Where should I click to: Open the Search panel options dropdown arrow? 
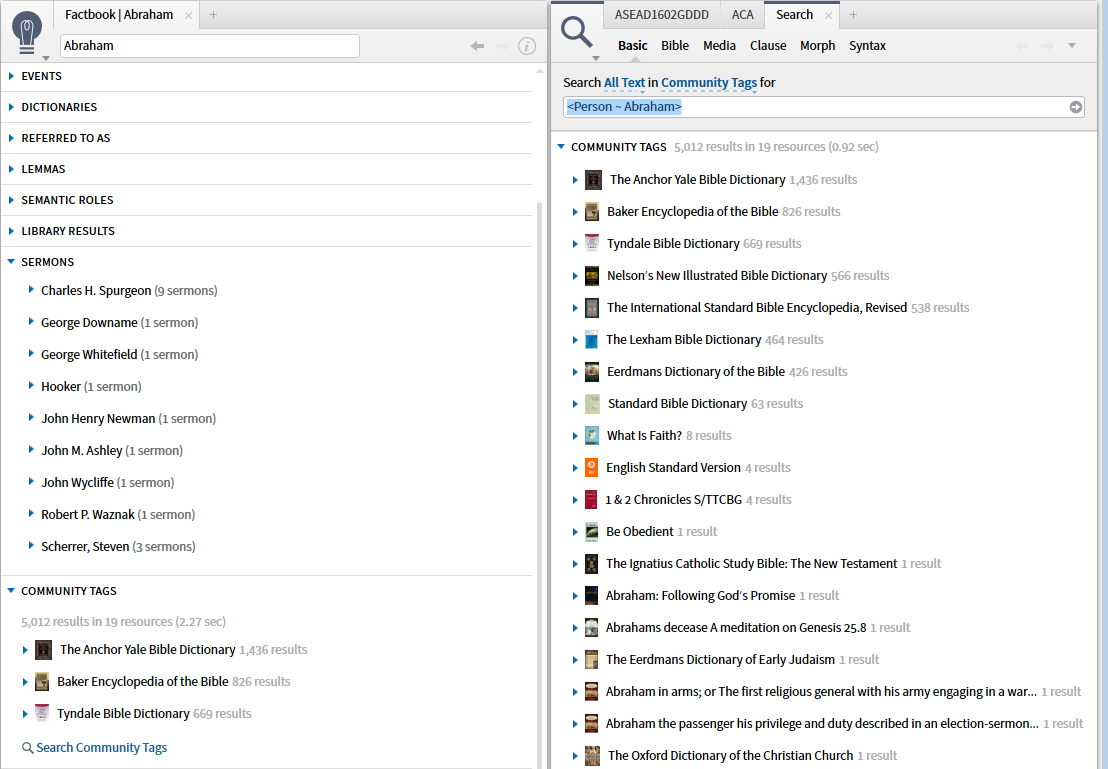[1072, 46]
